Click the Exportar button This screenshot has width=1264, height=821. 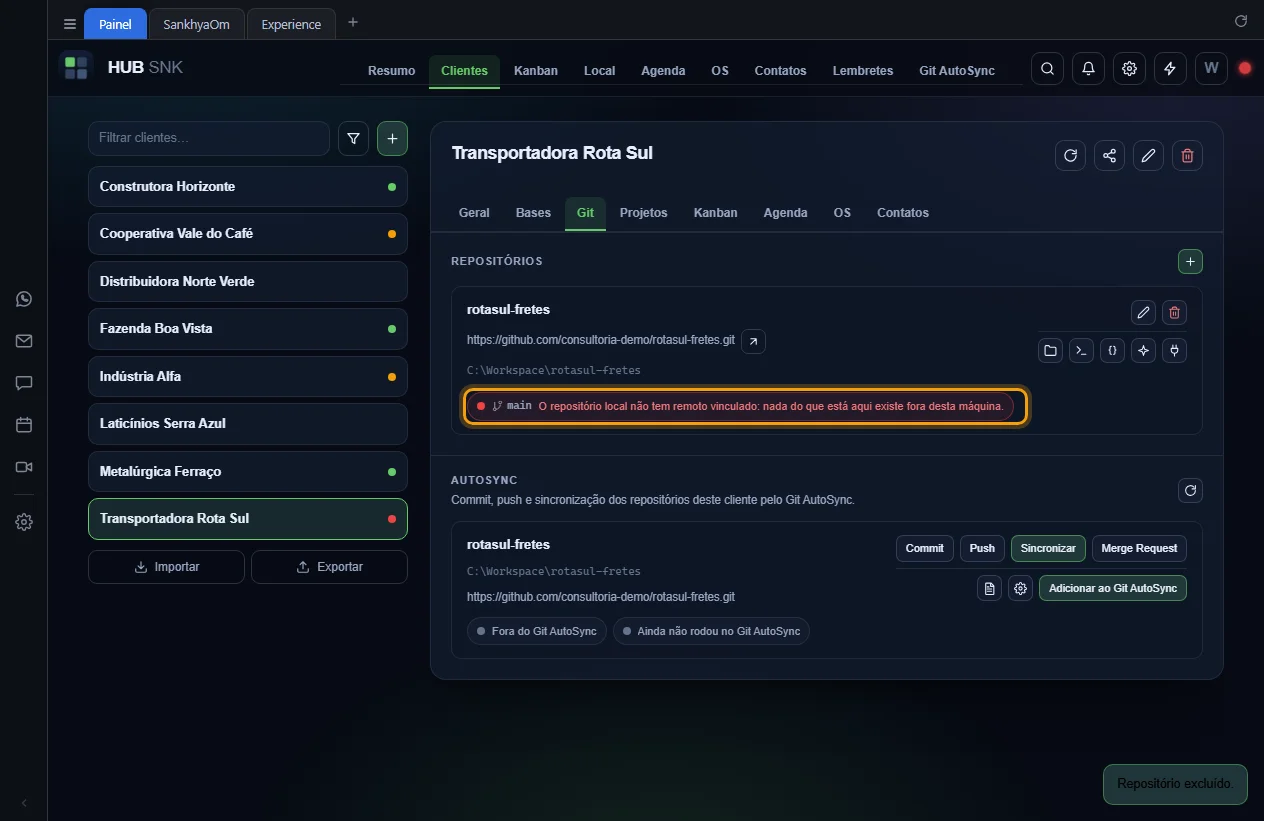click(x=329, y=567)
